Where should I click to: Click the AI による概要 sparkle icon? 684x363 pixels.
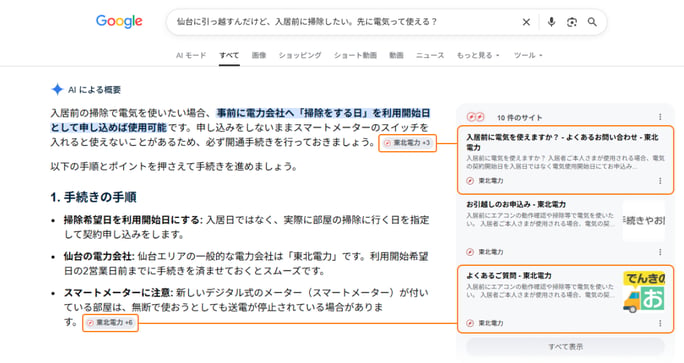[x=57, y=89]
